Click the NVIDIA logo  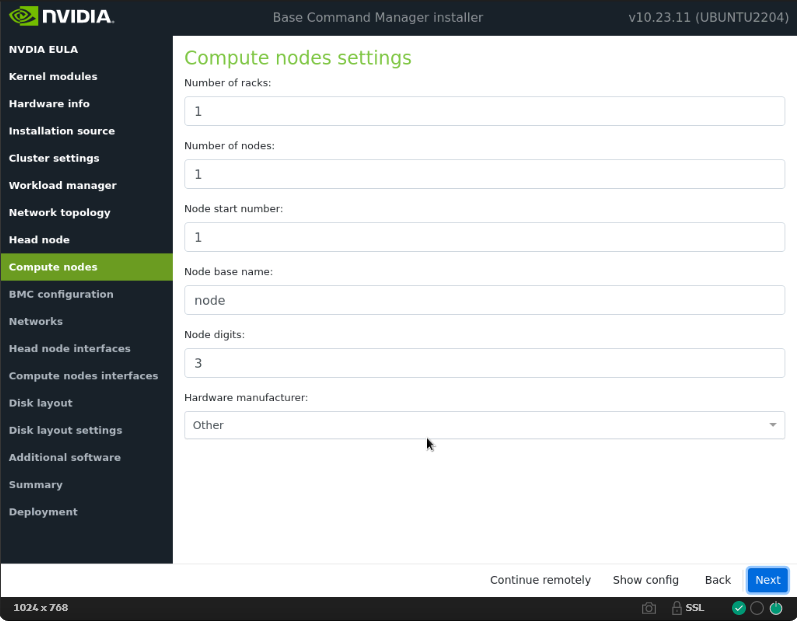point(62,17)
